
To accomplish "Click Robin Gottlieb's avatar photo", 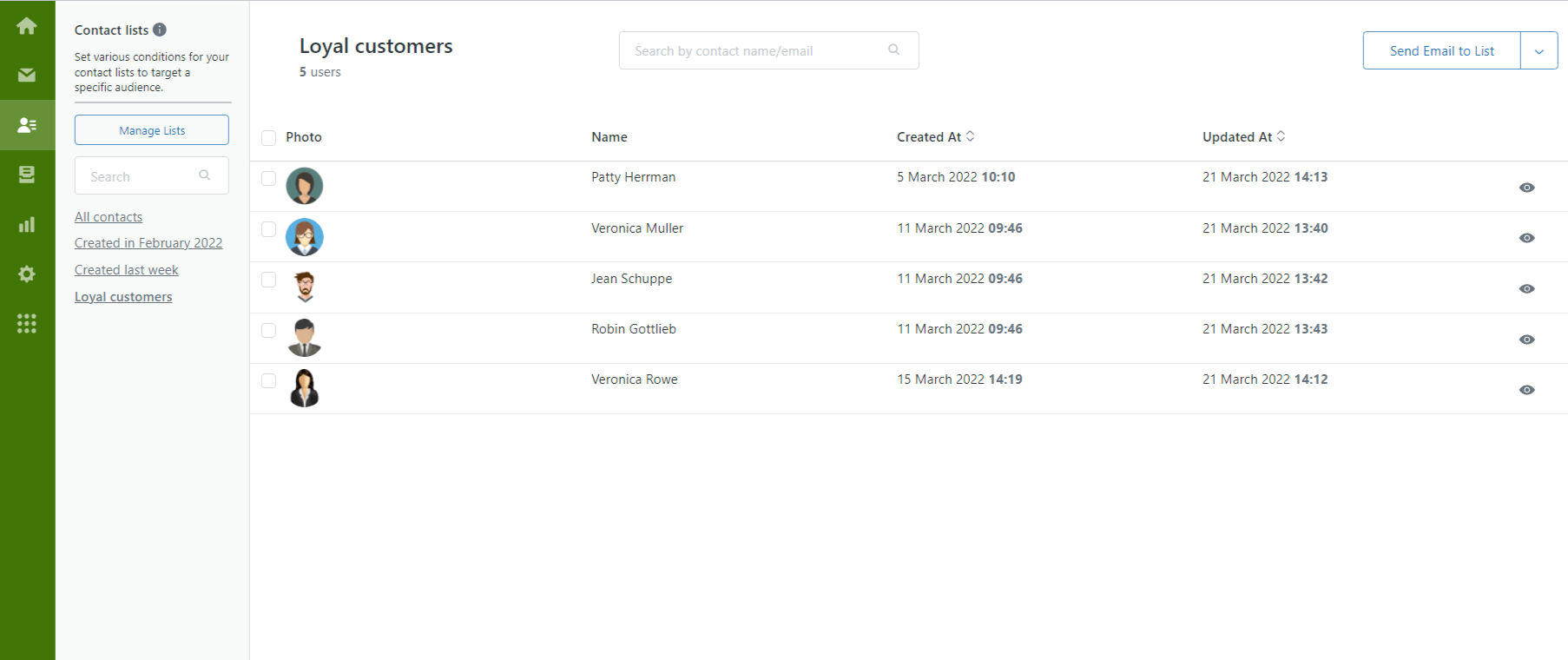I will [x=305, y=338].
